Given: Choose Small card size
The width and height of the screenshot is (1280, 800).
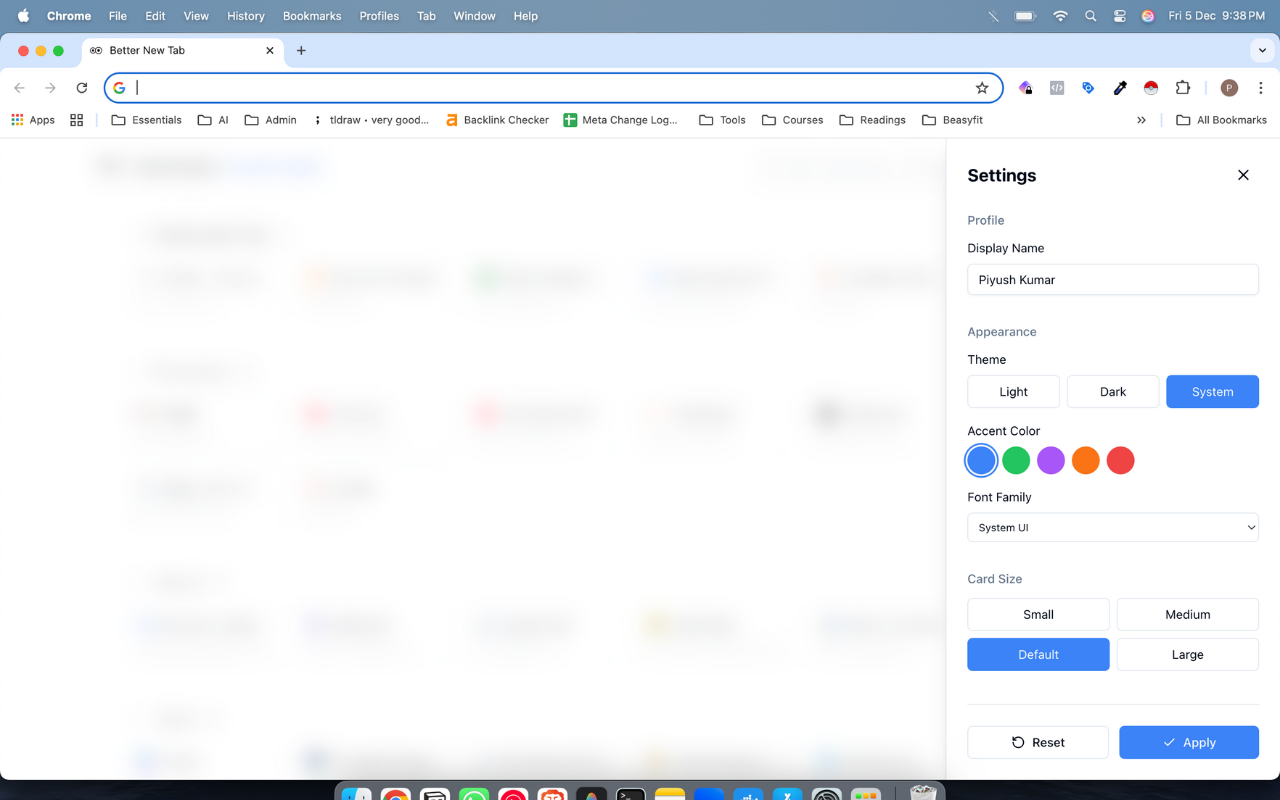Looking at the screenshot, I should (1038, 614).
